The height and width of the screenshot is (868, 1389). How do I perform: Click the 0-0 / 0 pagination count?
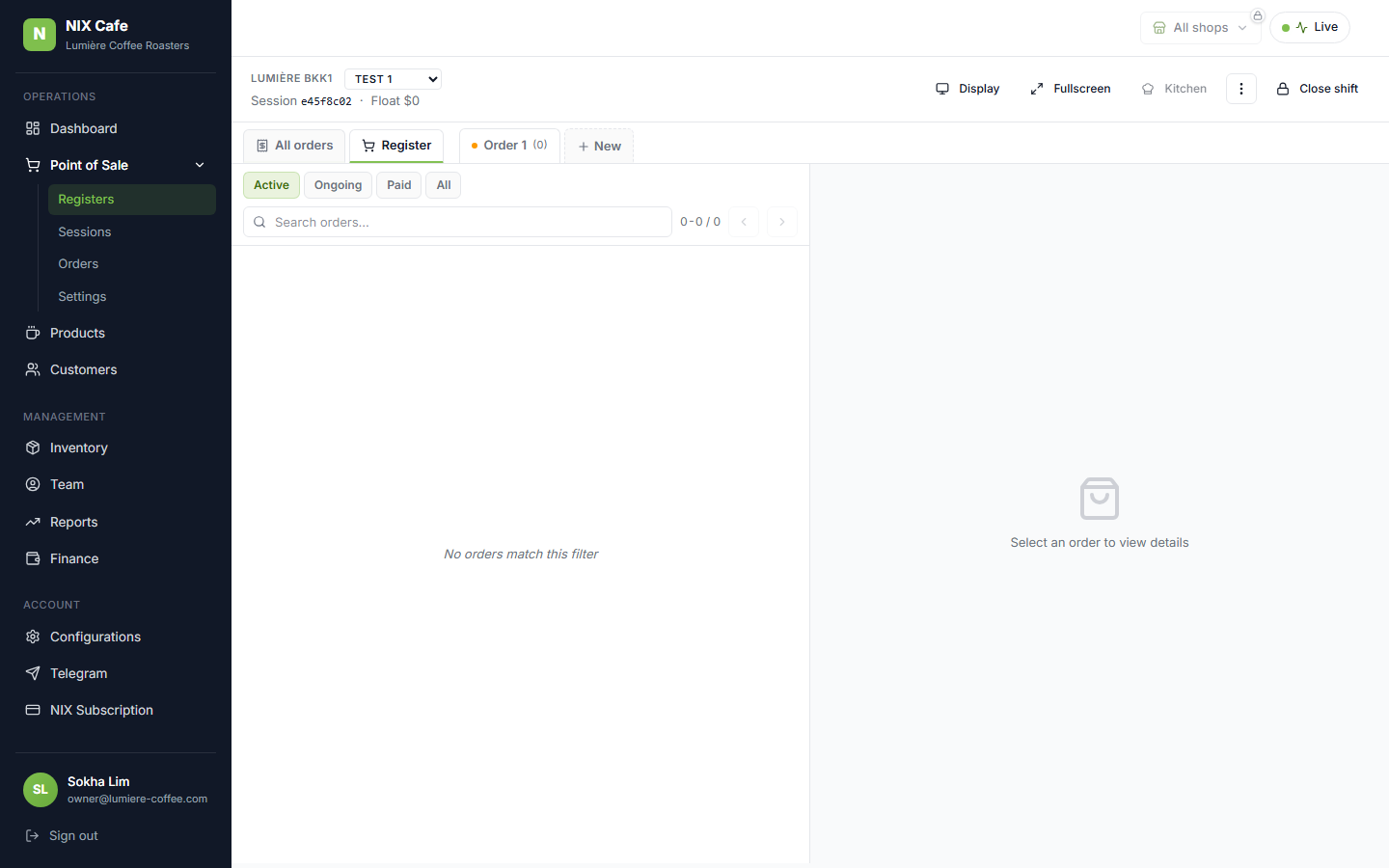click(700, 222)
